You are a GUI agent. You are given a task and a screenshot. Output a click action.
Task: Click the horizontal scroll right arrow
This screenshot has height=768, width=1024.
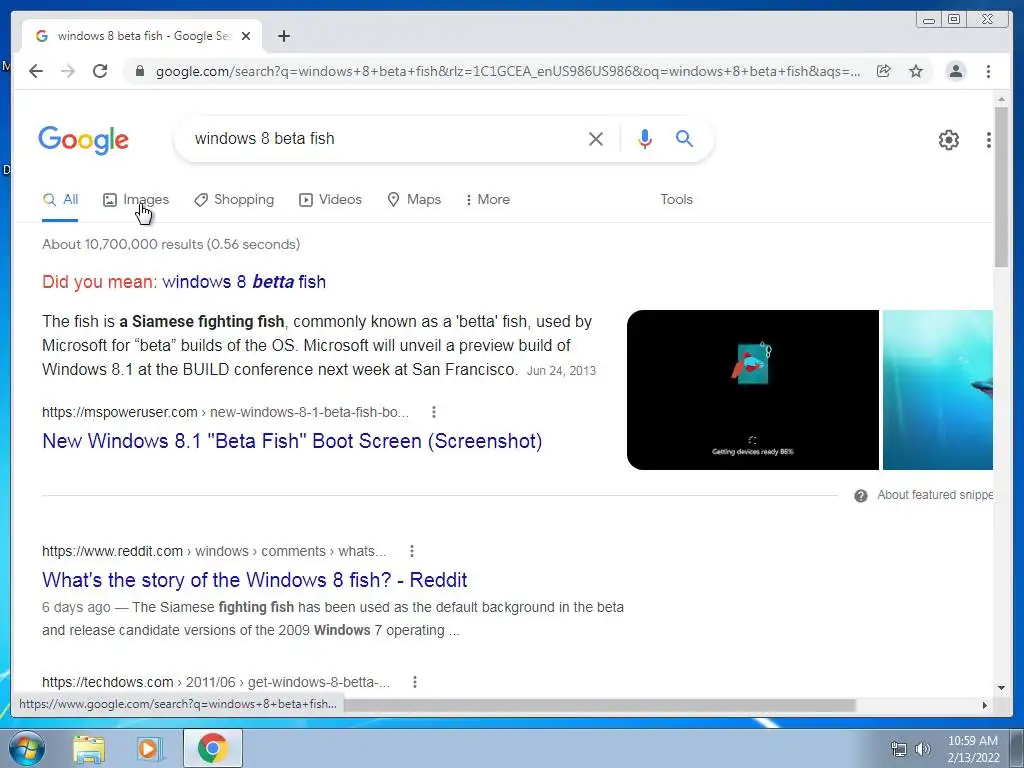tap(985, 705)
